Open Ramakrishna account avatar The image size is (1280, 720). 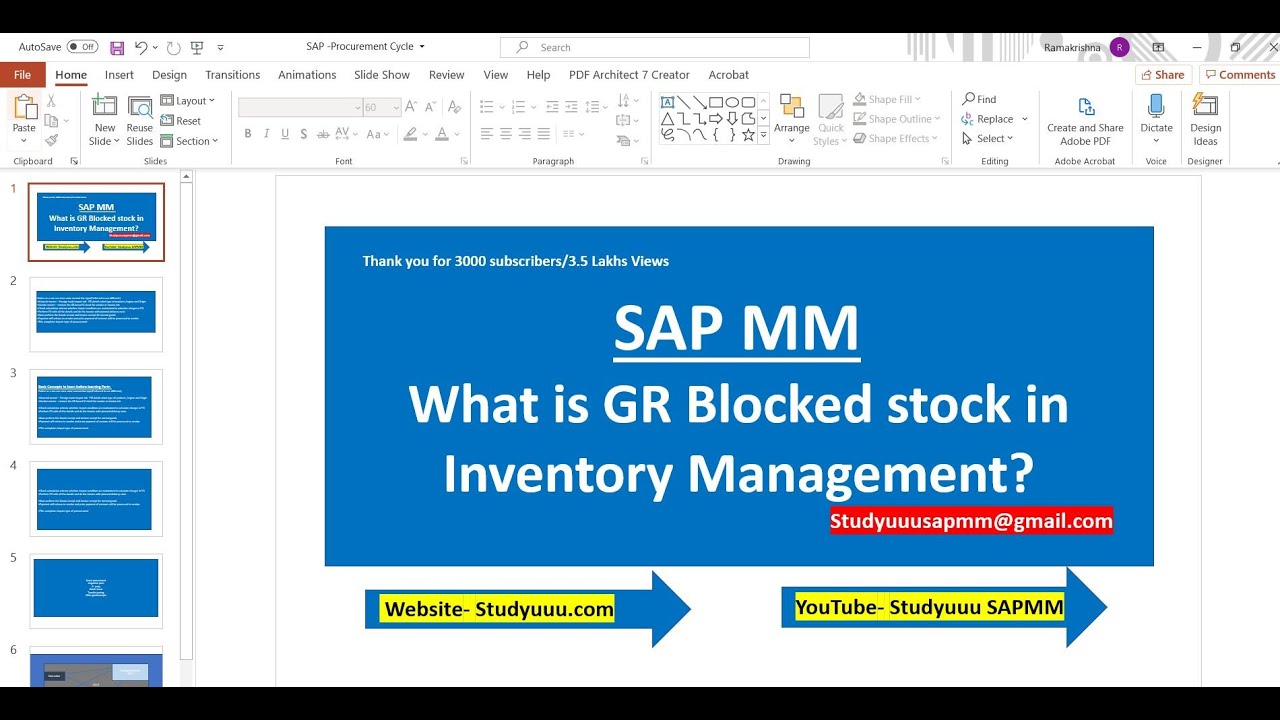1119,47
